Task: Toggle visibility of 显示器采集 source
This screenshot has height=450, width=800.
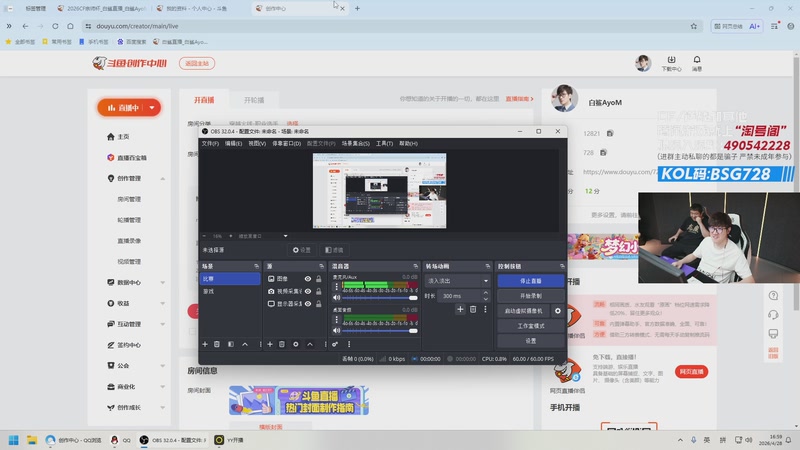Action: (308, 304)
